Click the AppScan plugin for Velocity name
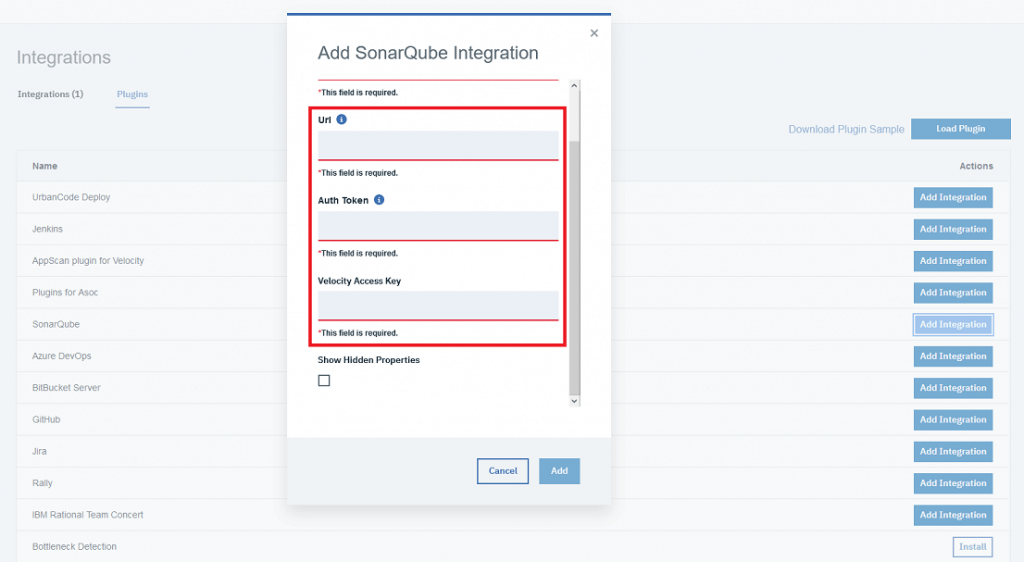This screenshot has height=562, width=1024. pos(88,260)
